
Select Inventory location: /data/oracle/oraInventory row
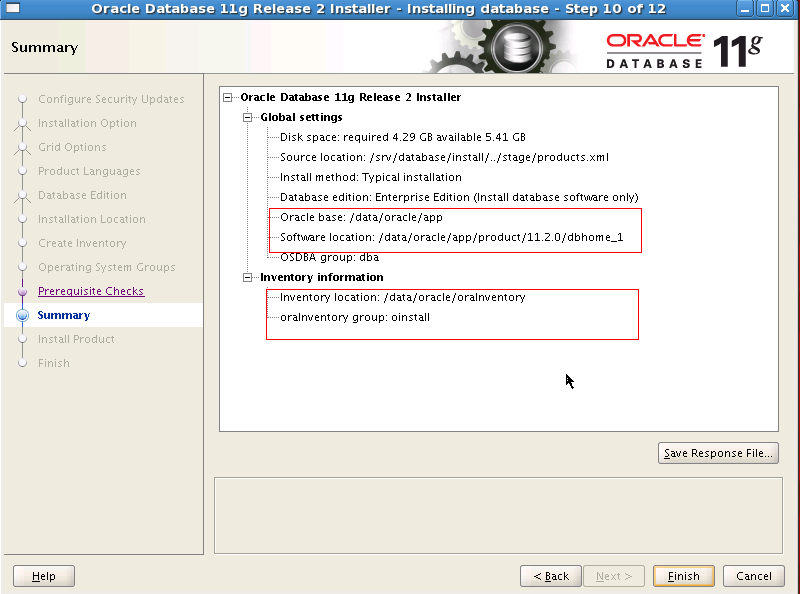[403, 297]
